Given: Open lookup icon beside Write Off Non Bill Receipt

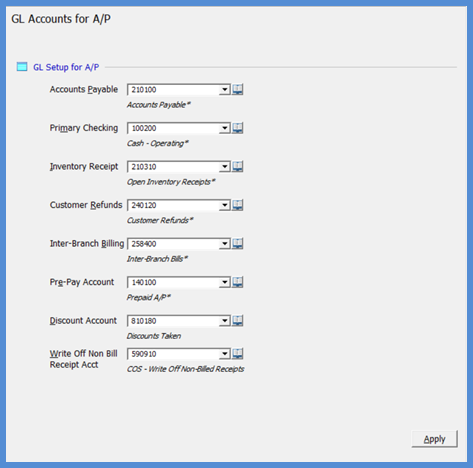Looking at the screenshot, I should pos(238,354).
